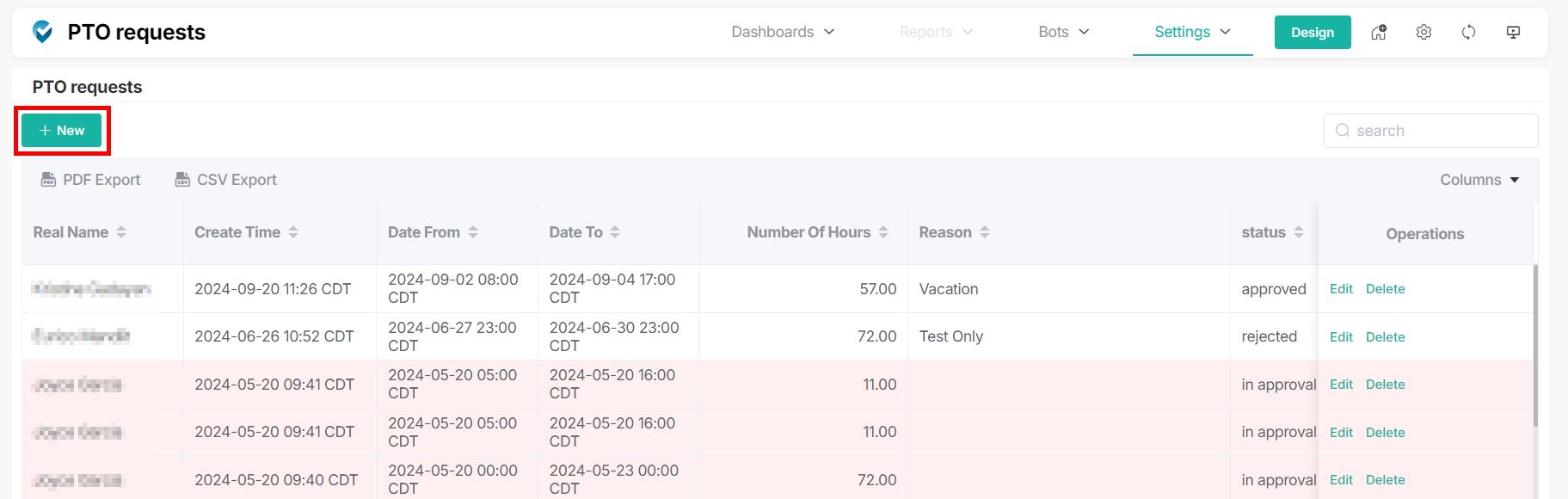Expand the Bots dropdown menu

(1064, 32)
